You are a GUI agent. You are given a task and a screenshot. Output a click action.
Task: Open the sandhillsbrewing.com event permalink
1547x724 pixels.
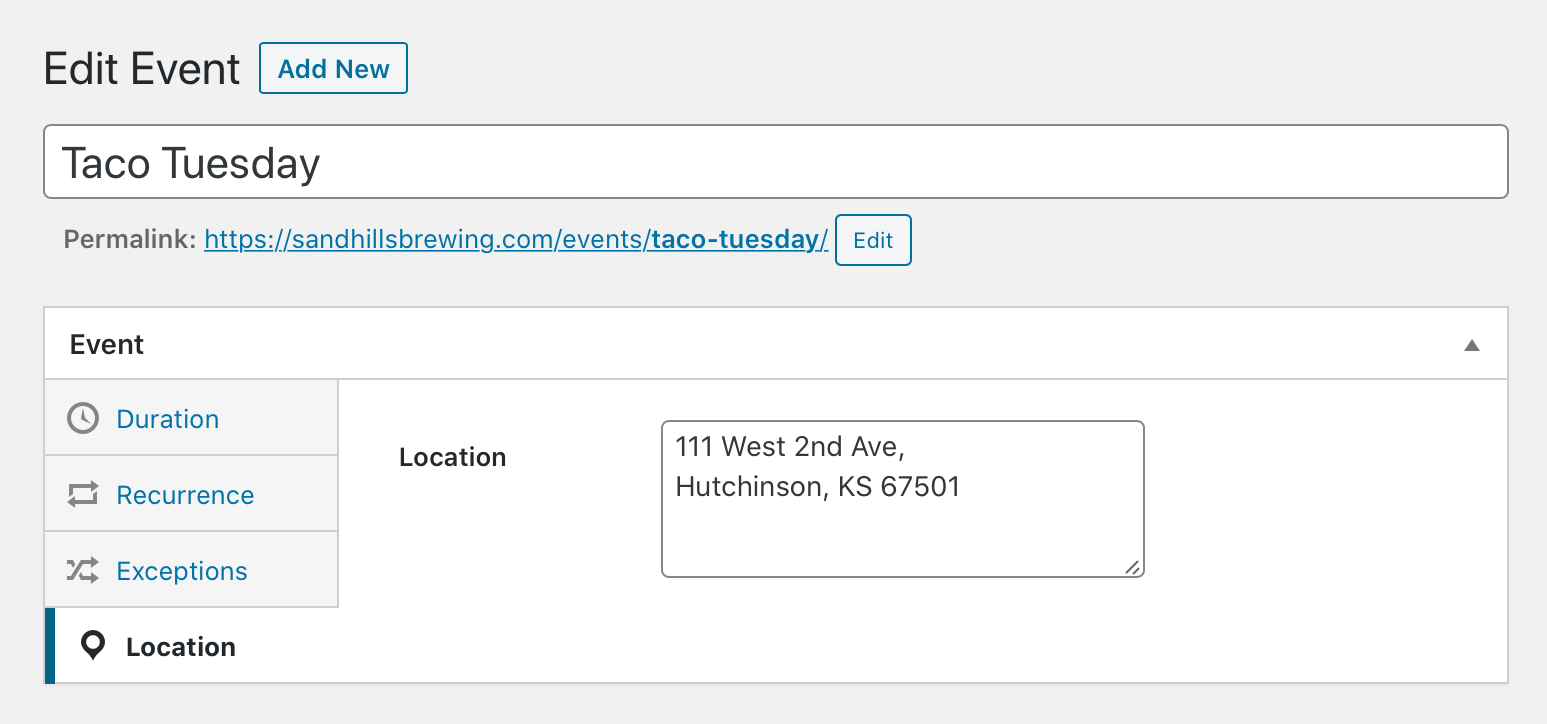click(x=516, y=240)
